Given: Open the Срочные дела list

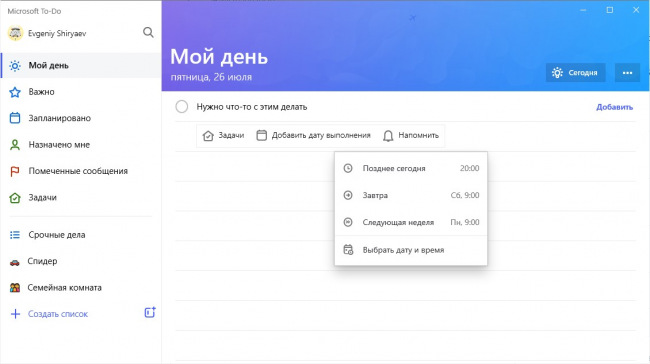Looking at the screenshot, I should [81, 235].
